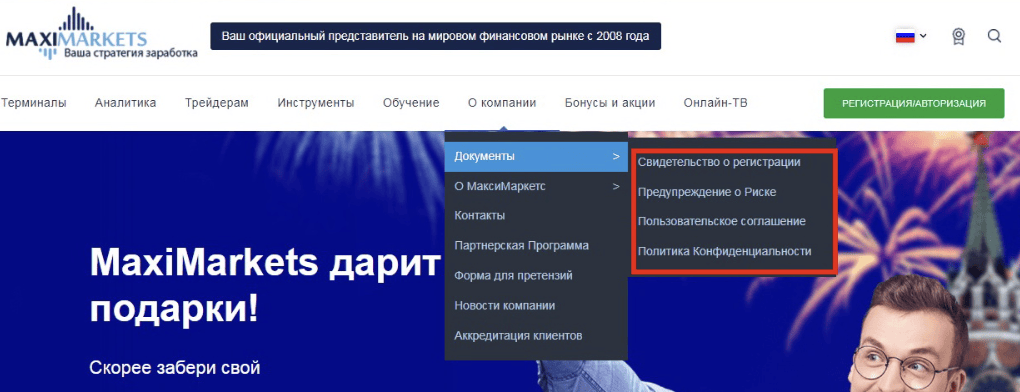This screenshot has height=392, width=1020.
Task: Click the Скорее забери свой text
Action: [174, 369]
